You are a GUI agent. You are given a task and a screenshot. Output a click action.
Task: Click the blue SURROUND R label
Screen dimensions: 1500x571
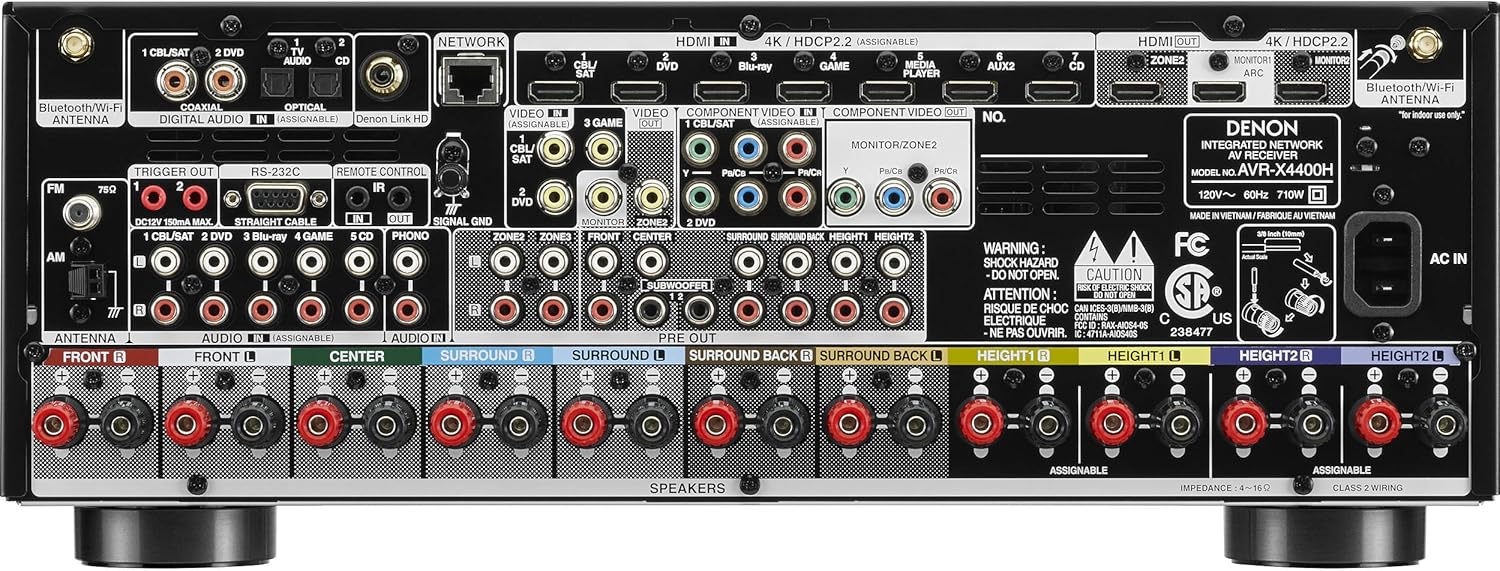point(487,356)
